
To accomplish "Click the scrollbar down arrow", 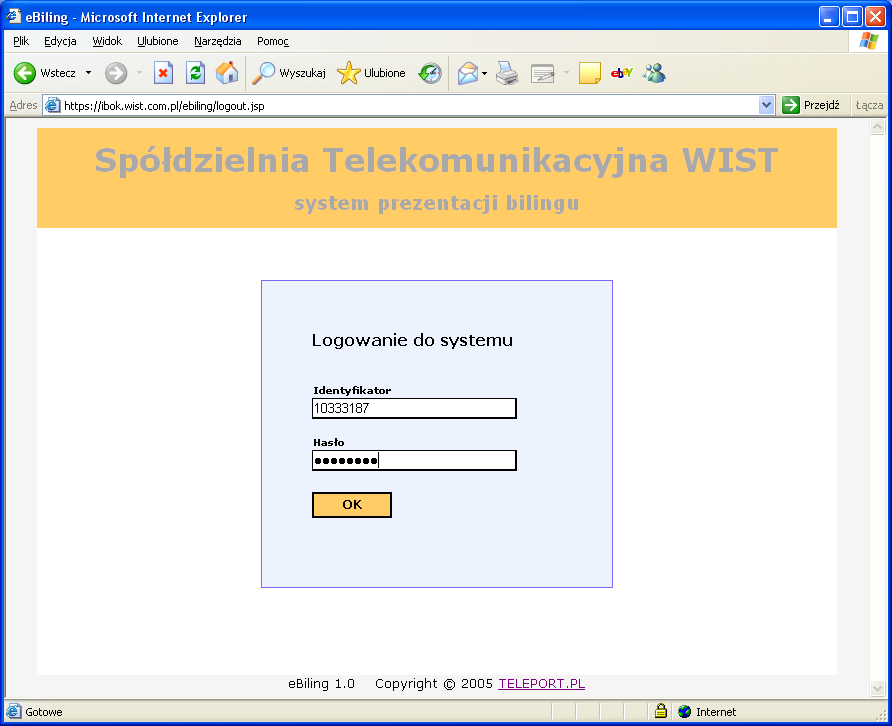I will [x=877, y=688].
